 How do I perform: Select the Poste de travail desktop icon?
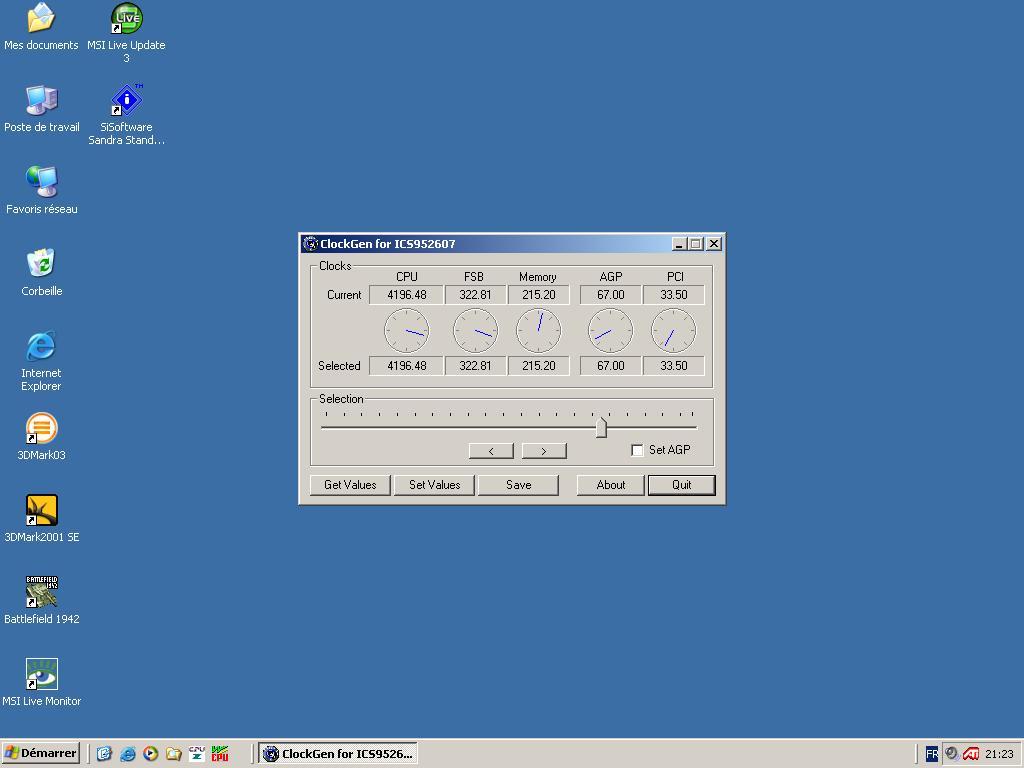(x=42, y=100)
